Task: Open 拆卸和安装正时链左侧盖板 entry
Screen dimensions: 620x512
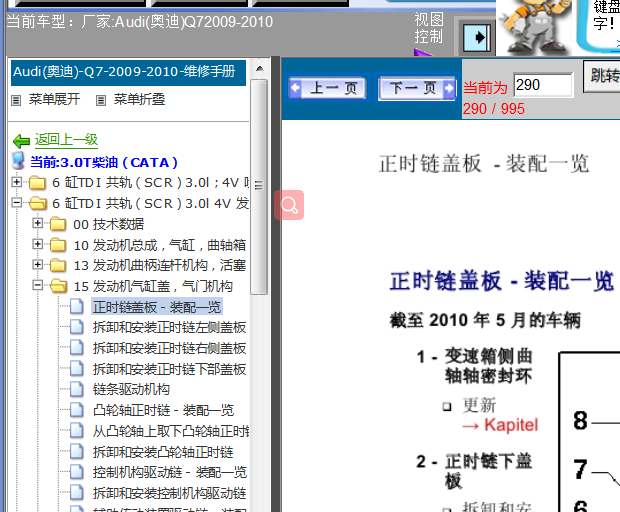Action: tap(170, 327)
